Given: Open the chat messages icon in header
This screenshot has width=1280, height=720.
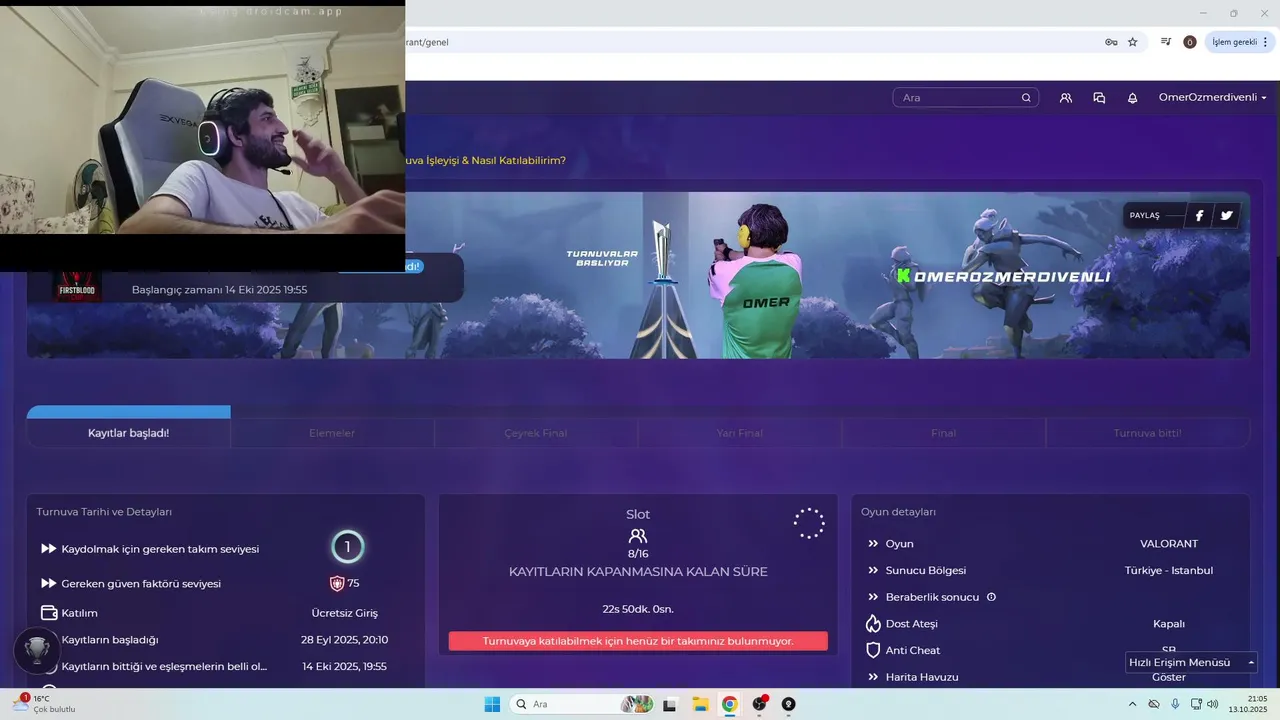Looking at the screenshot, I should [x=1099, y=98].
